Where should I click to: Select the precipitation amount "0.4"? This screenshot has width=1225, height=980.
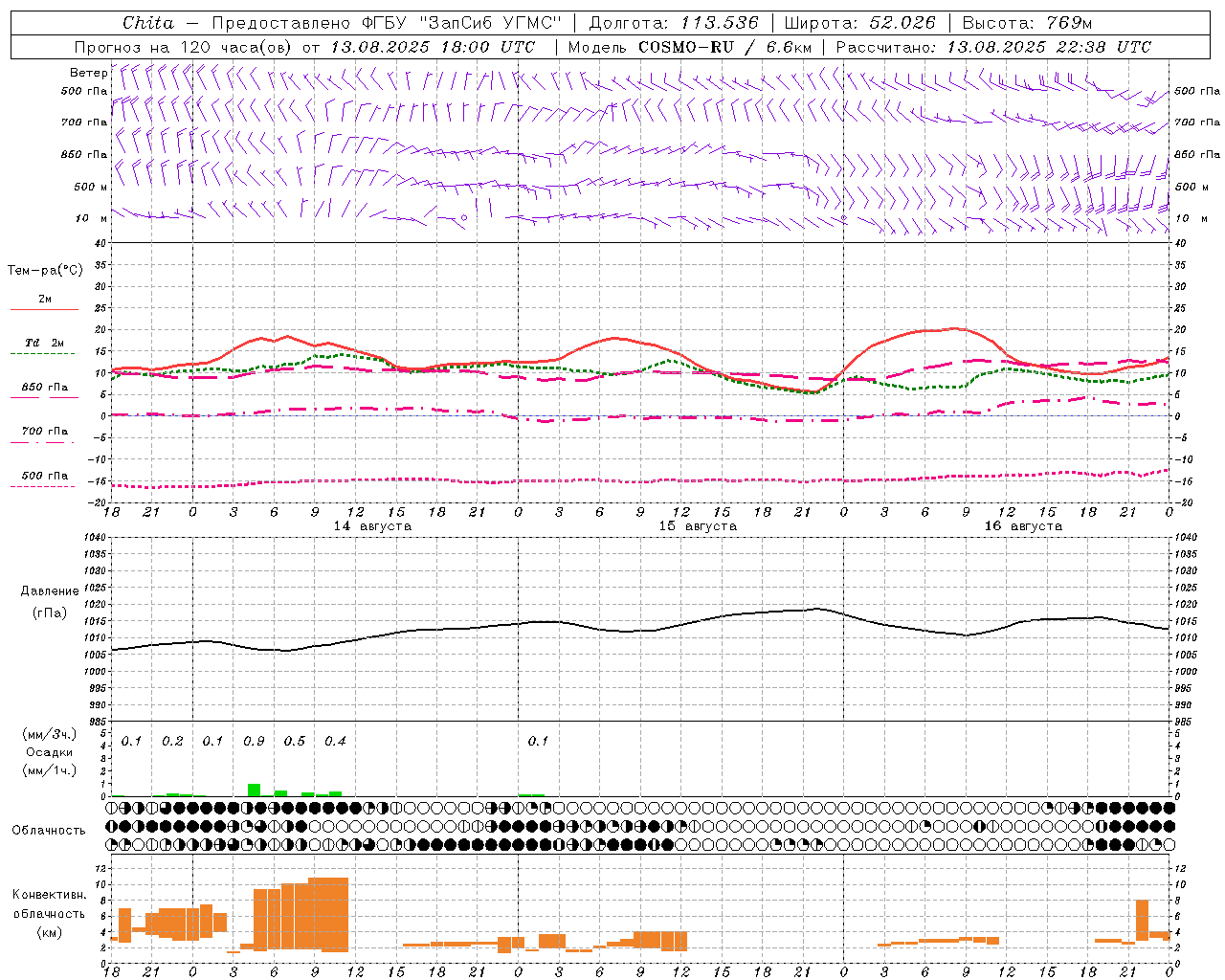335,741
